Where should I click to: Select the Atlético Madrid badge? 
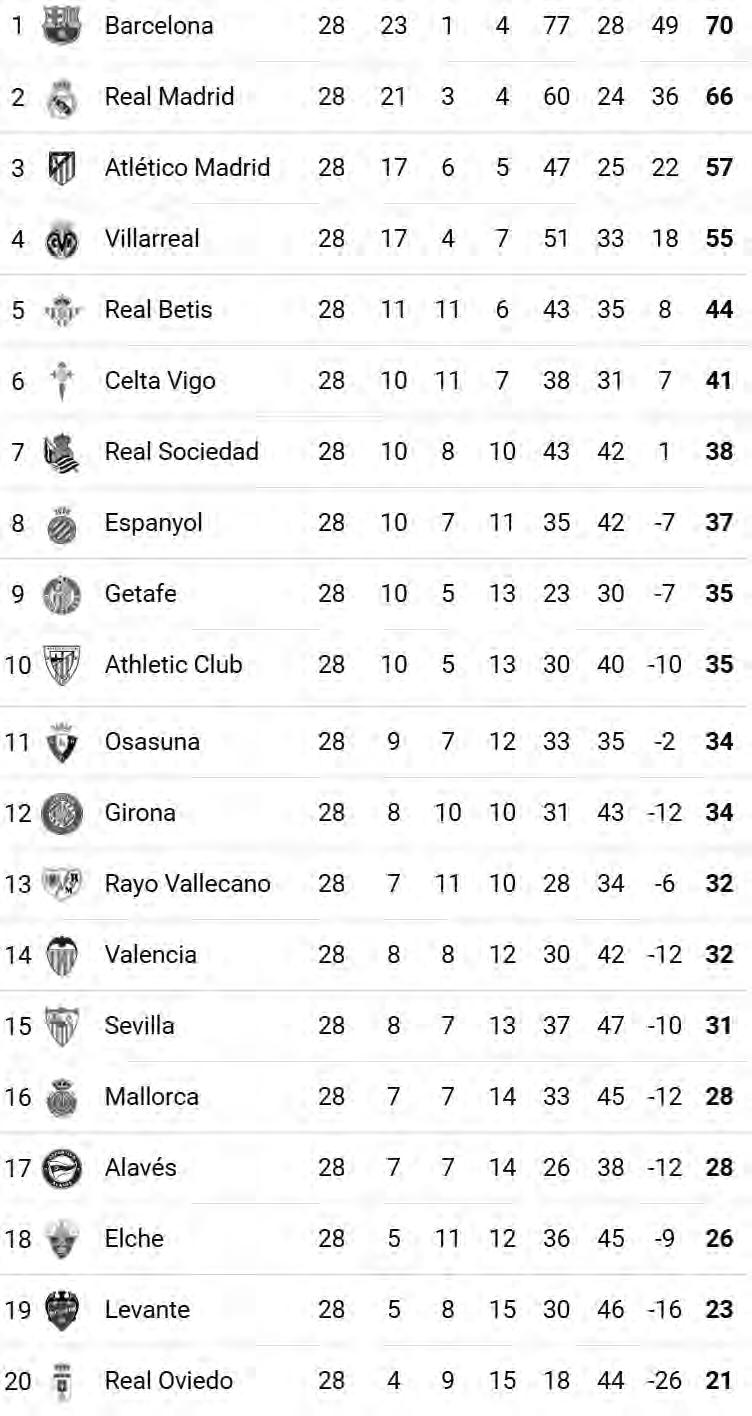click(61, 168)
